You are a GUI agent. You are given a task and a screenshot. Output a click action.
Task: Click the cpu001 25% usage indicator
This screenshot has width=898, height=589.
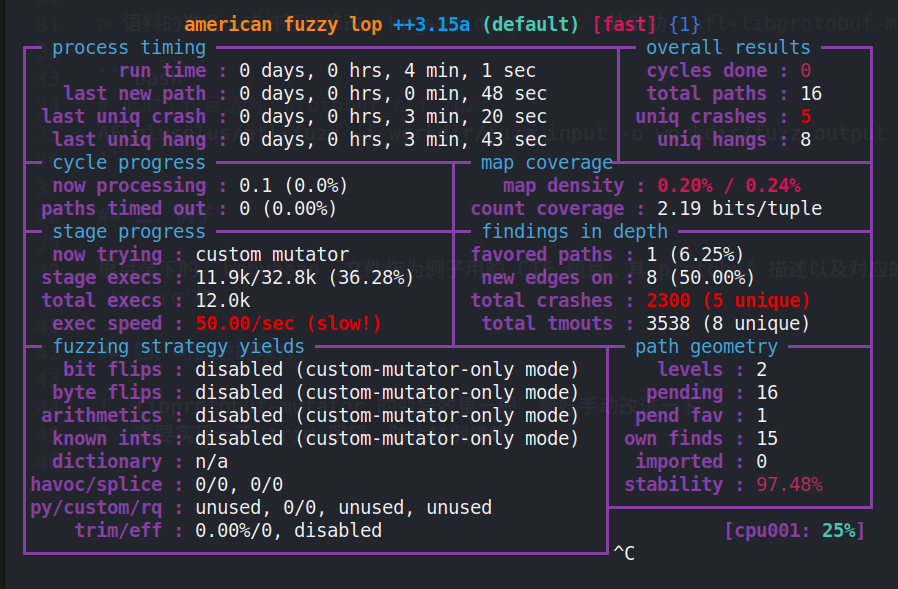(x=794, y=530)
